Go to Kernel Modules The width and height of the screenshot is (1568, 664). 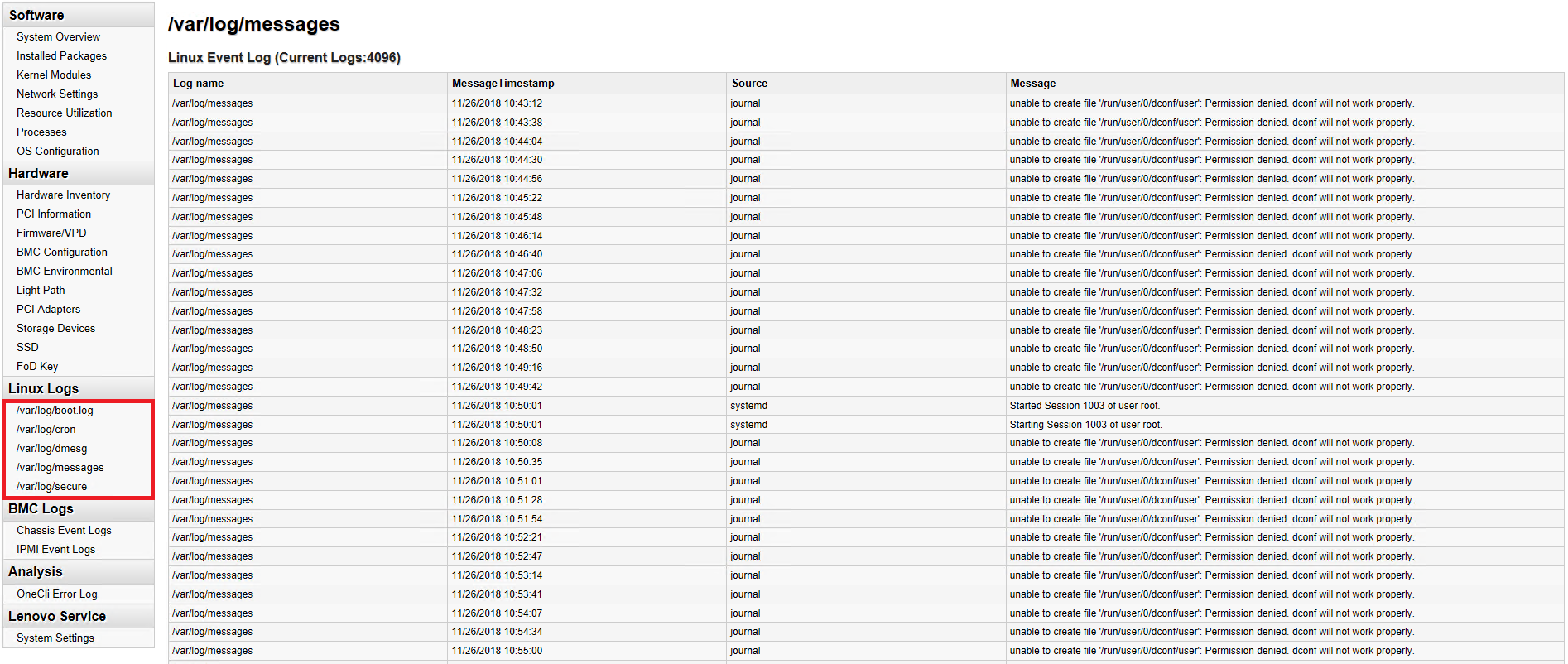(x=54, y=75)
